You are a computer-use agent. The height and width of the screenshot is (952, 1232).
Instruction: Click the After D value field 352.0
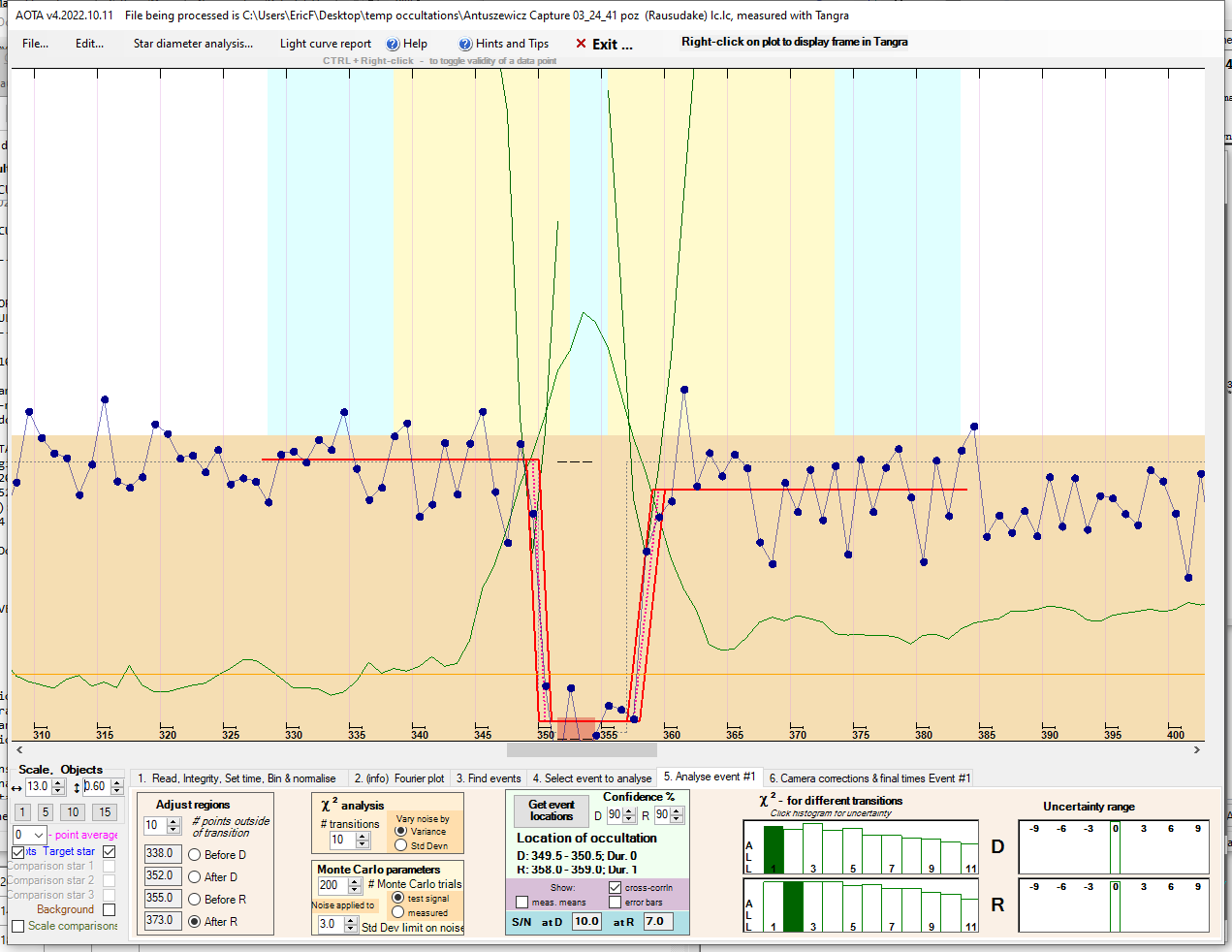click(x=163, y=876)
